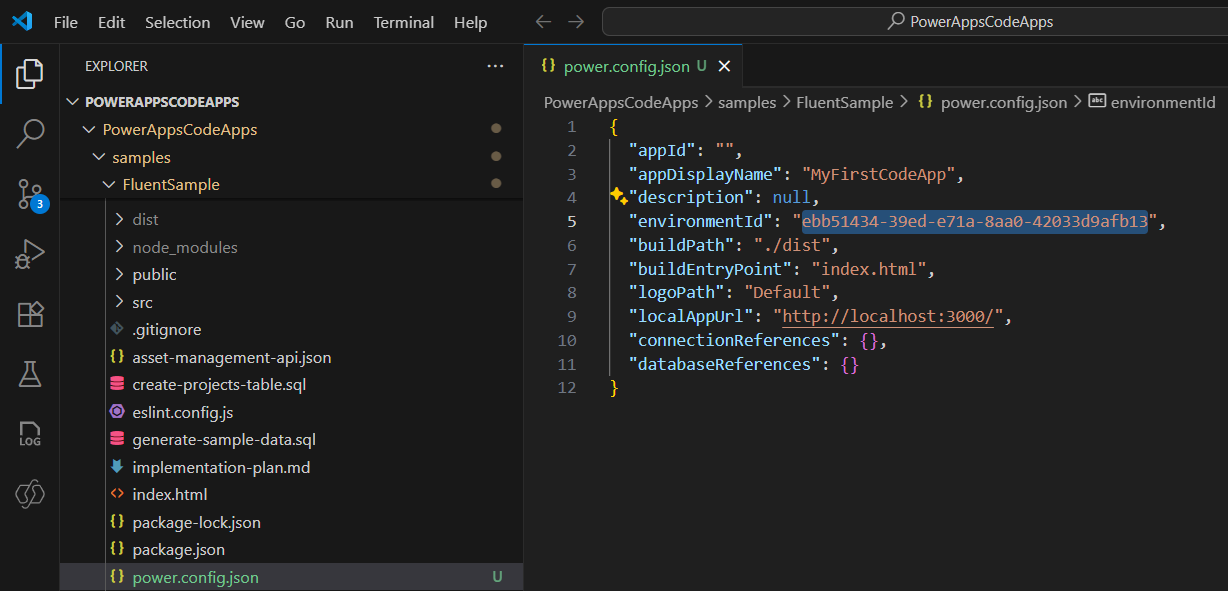Click the sparkle AI icon on line 4
This screenshot has height=591, width=1228.
coord(618,197)
